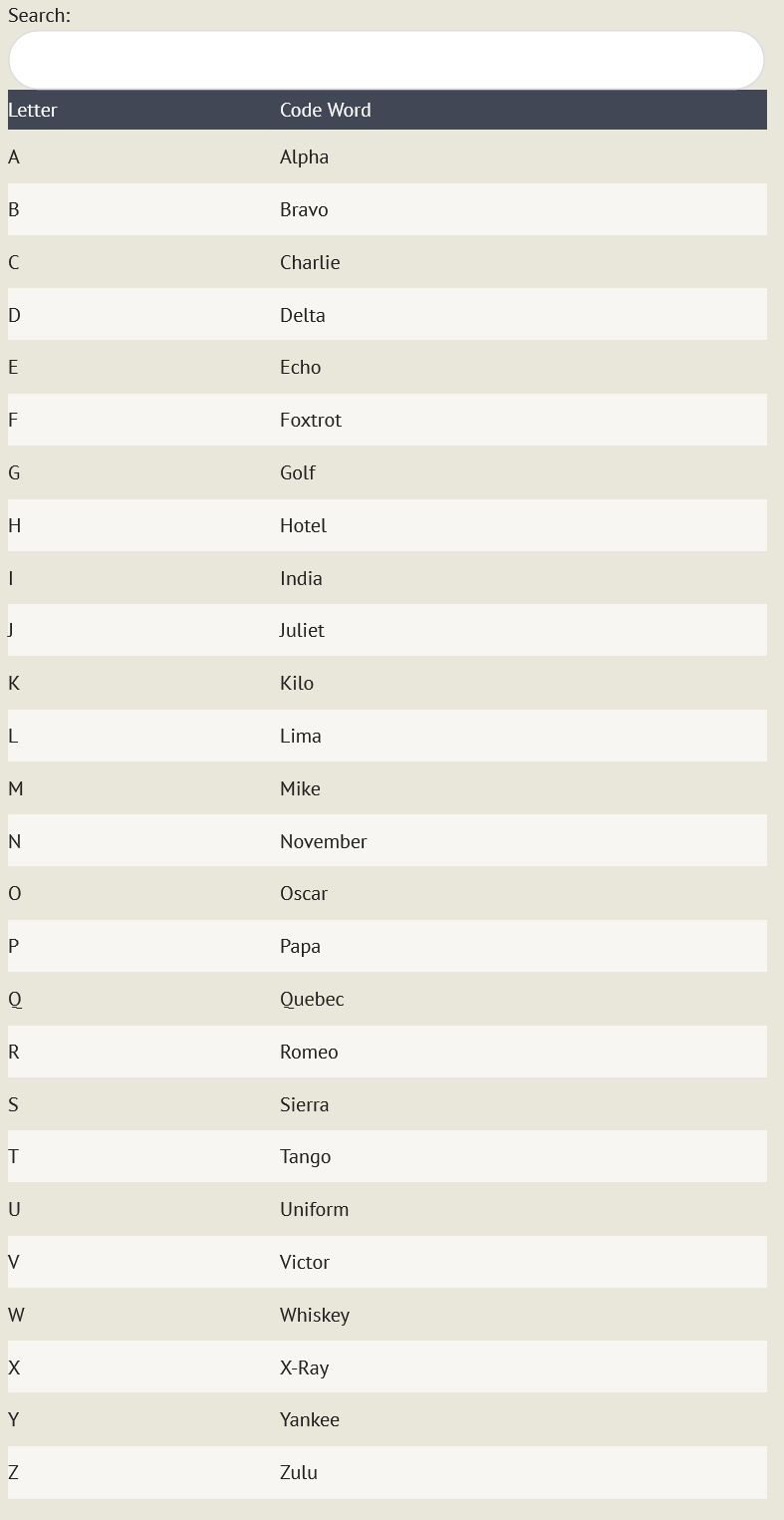This screenshot has height=1520, width=784.
Task: Select the Juliet code word
Action: (x=302, y=630)
